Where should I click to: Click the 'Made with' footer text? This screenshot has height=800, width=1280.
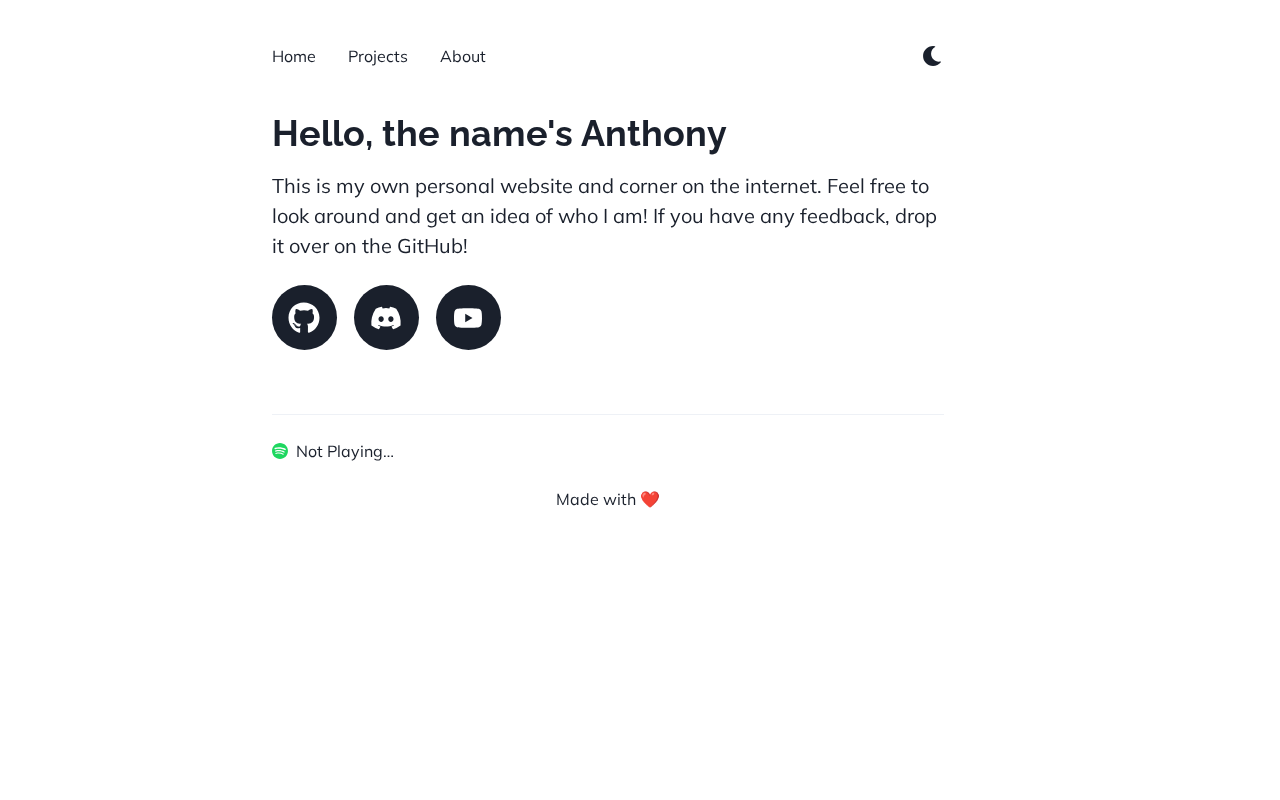(596, 499)
